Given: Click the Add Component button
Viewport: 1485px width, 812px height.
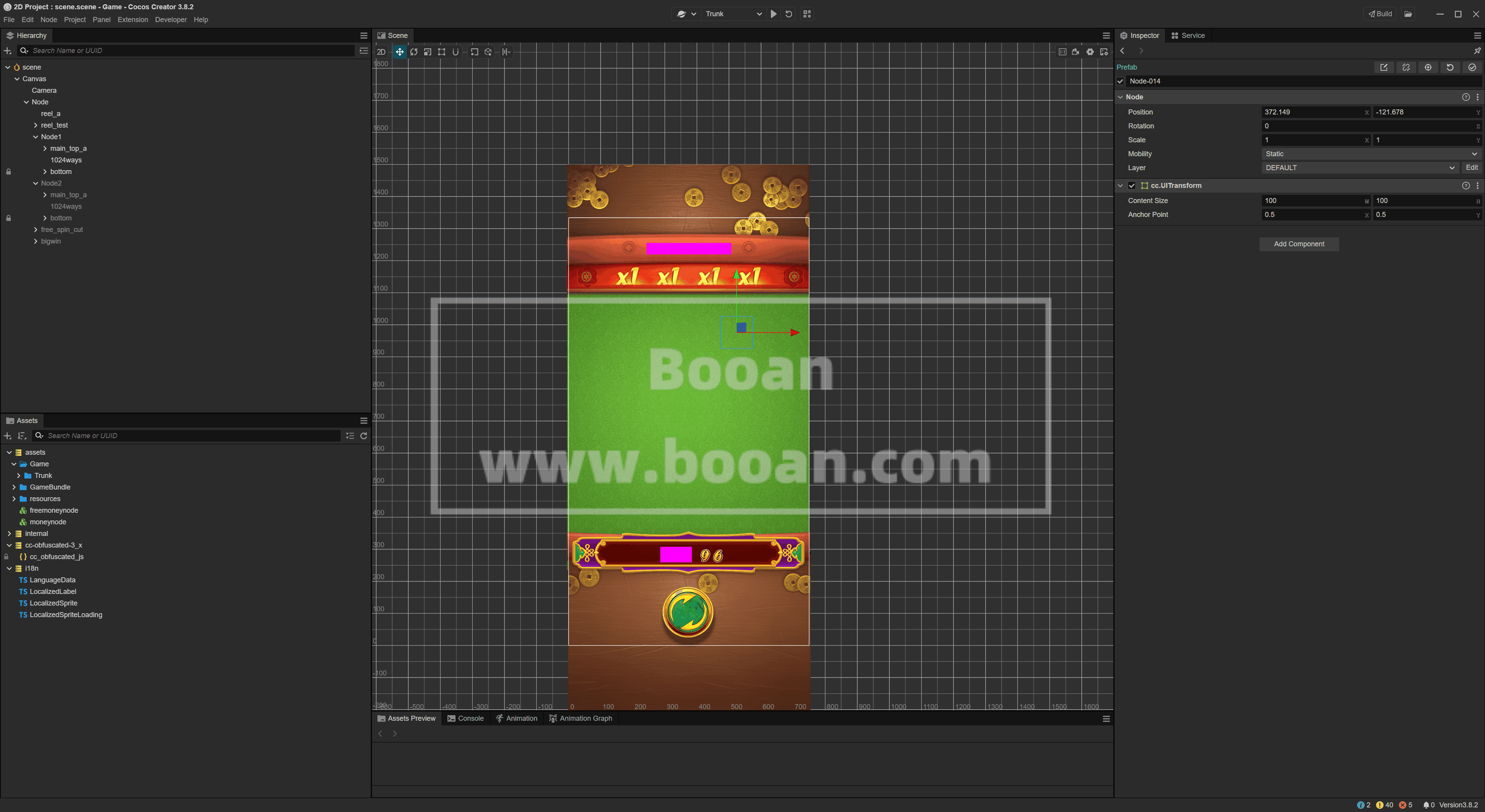Looking at the screenshot, I should point(1299,244).
